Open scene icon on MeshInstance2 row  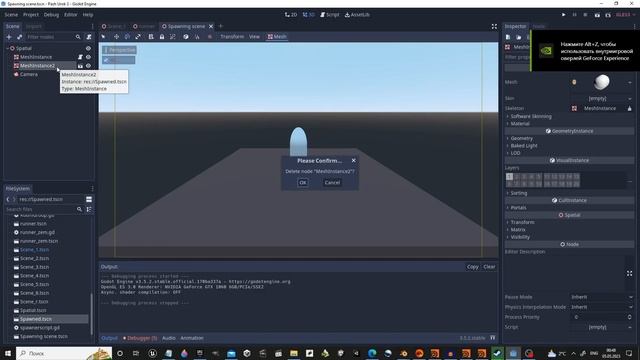coord(80,66)
